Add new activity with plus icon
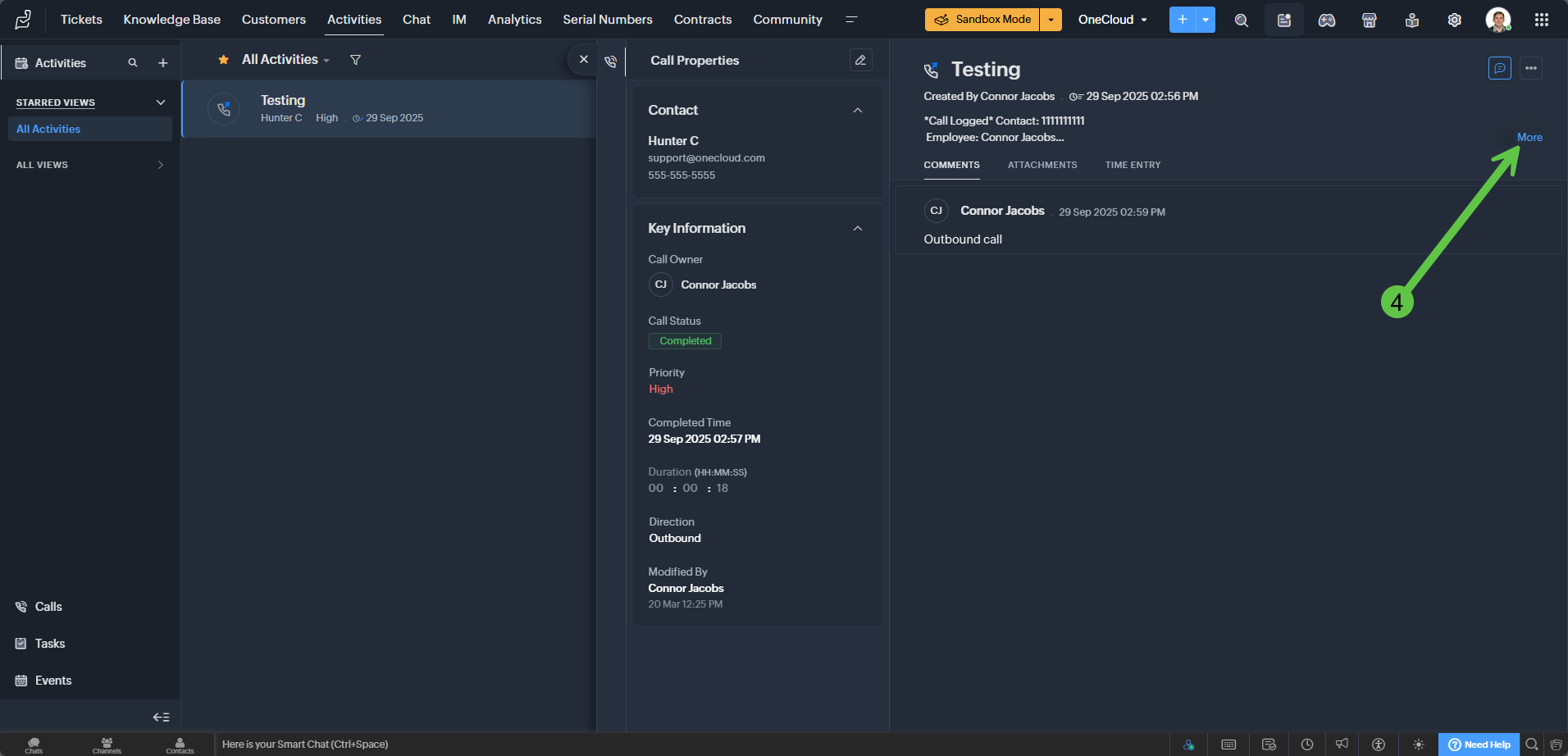The width and height of the screenshot is (1568, 756). (163, 63)
